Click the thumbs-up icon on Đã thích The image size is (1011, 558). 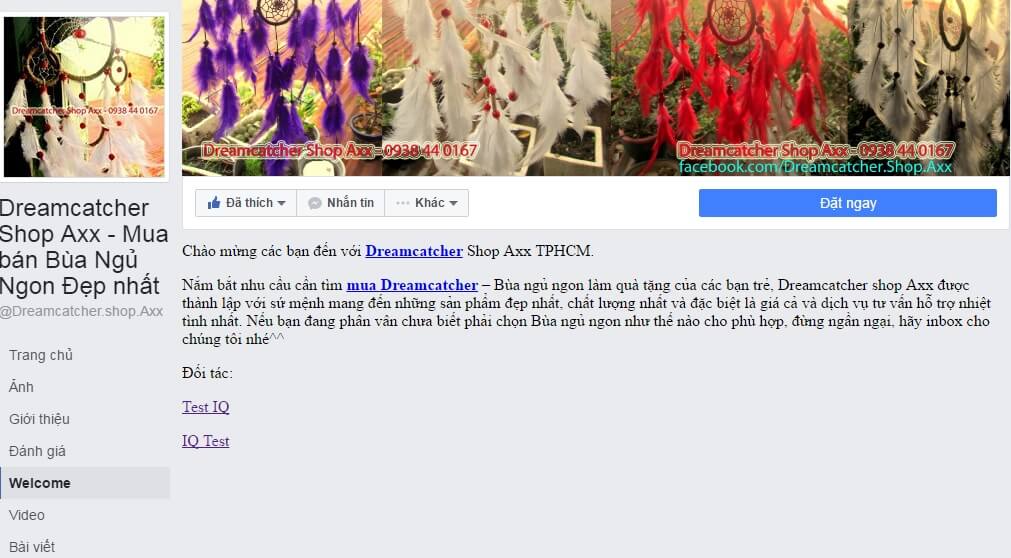point(214,203)
